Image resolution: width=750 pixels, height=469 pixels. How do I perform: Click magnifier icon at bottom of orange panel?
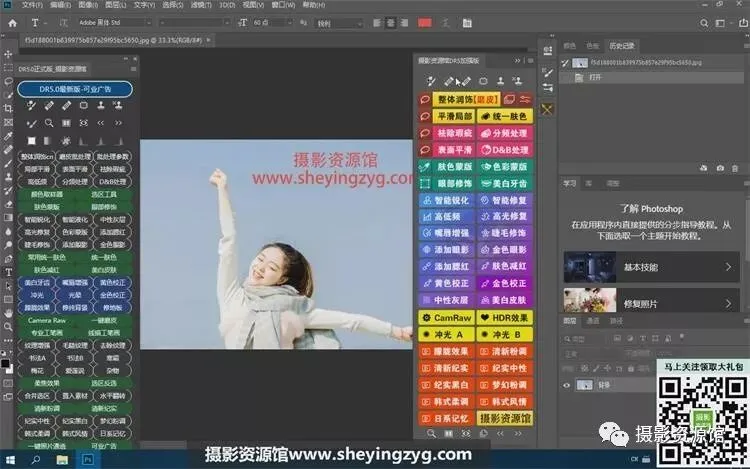coord(431,434)
